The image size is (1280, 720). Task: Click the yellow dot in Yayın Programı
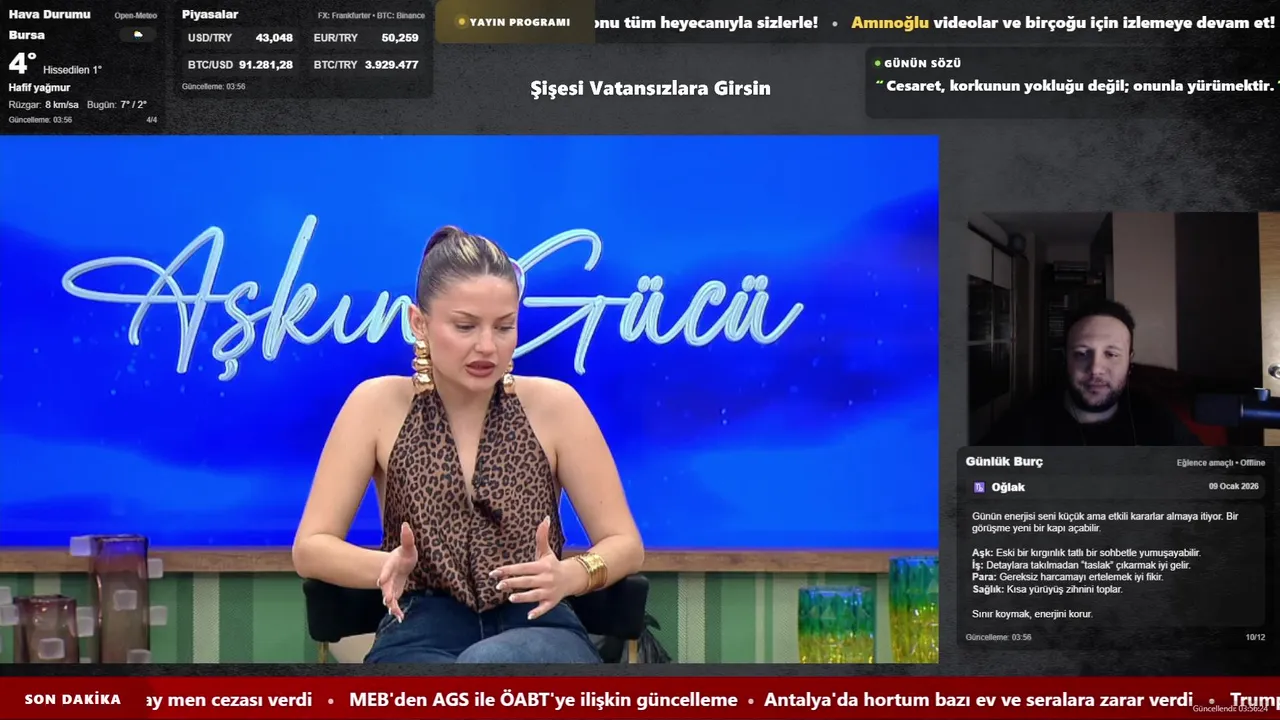click(461, 22)
